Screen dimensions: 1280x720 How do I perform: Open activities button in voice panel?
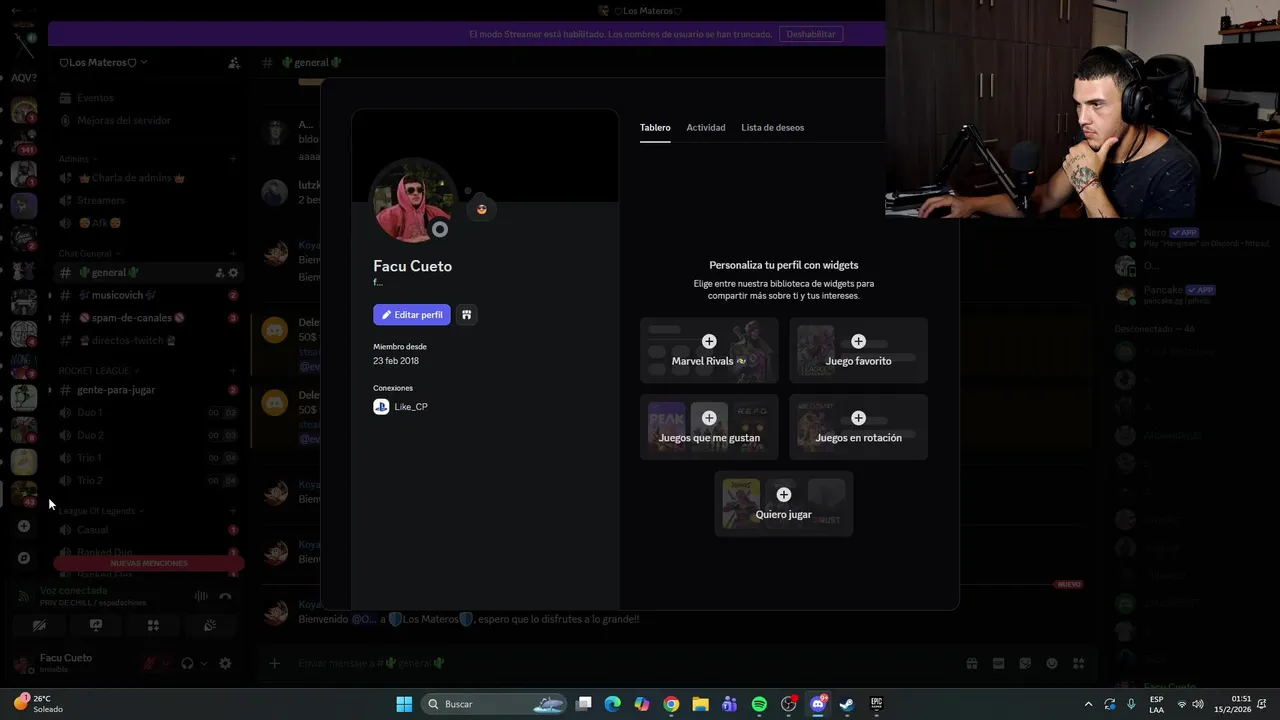(153, 625)
